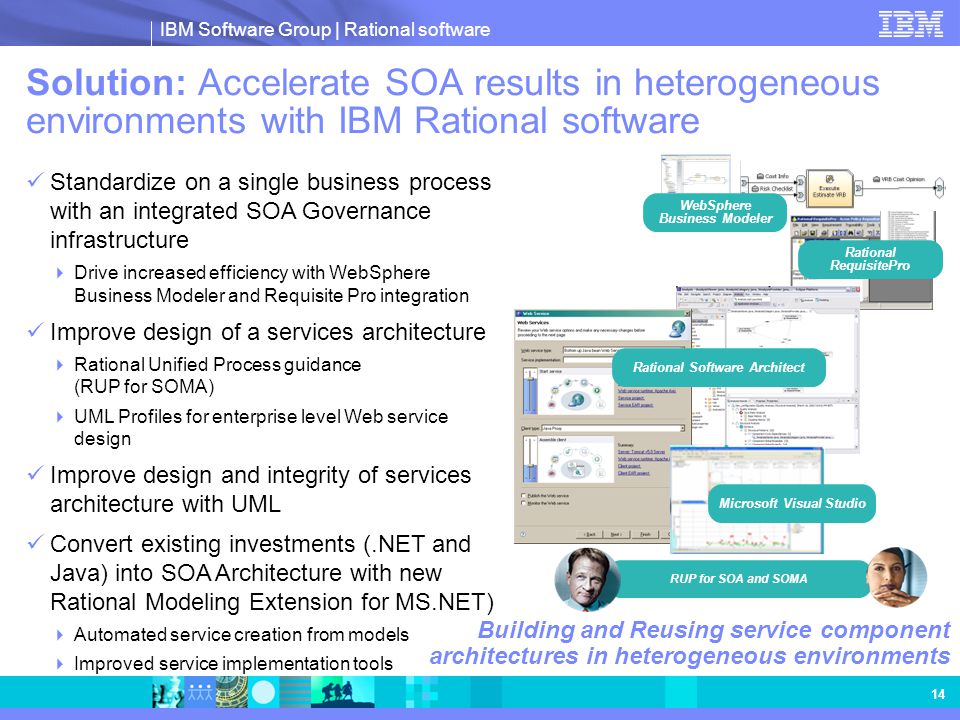960x720 pixels.
Task: Open the Service EAR project link
Action: point(636,405)
